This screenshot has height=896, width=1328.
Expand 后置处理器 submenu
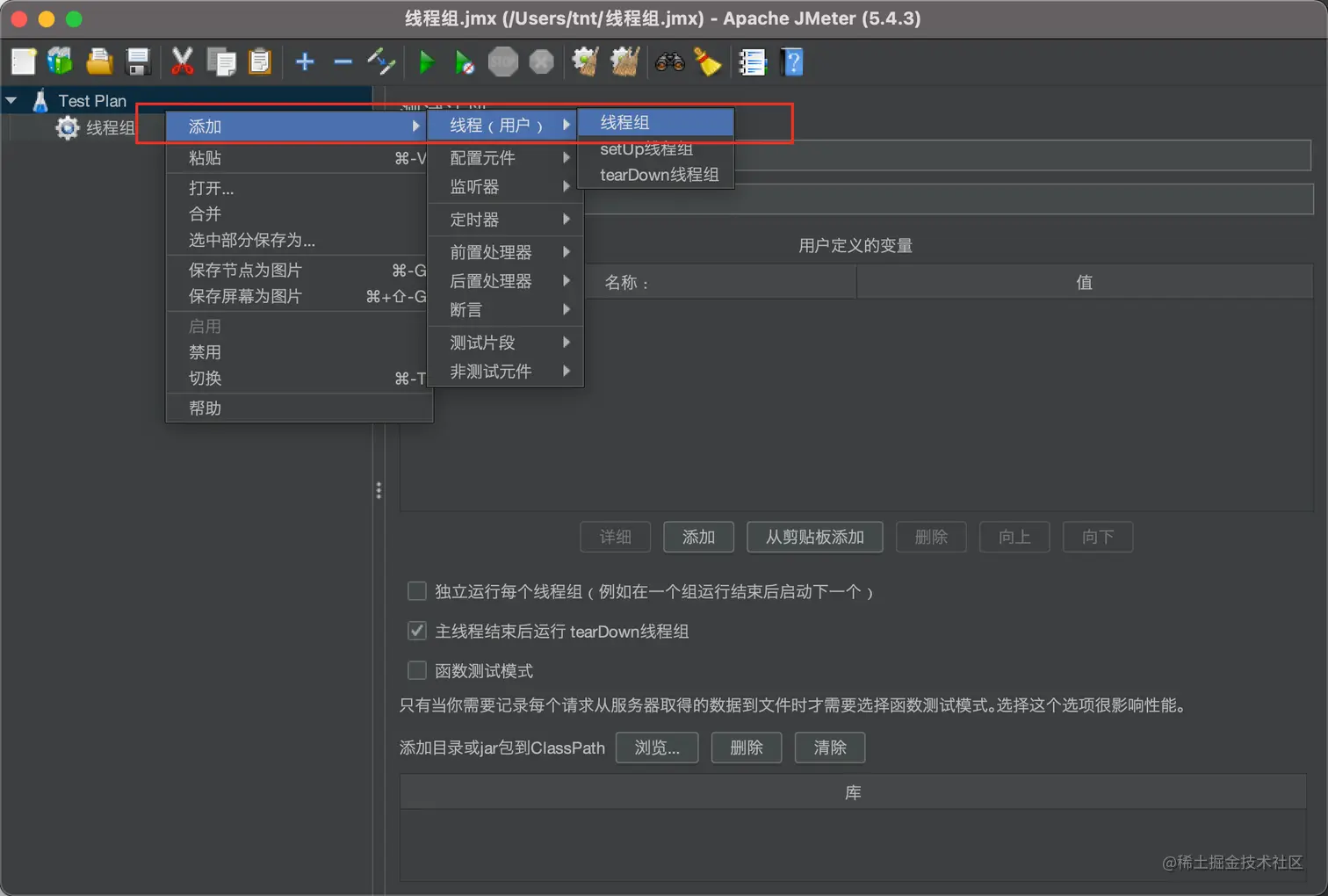point(505,281)
